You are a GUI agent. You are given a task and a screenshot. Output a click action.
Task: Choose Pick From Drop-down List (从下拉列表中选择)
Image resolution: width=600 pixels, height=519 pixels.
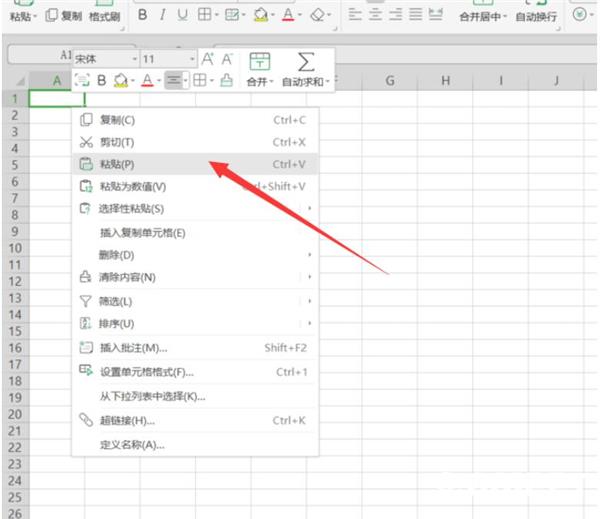(x=195, y=396)
